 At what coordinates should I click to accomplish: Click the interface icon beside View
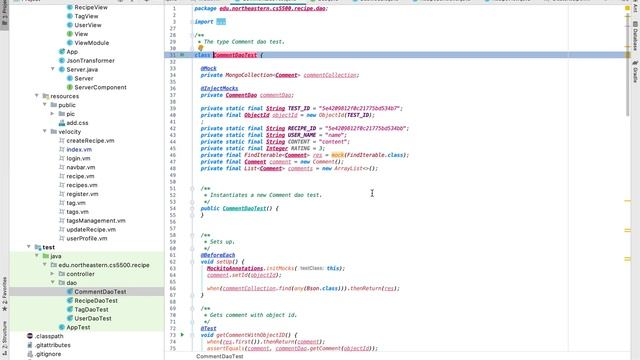point(70,34)
